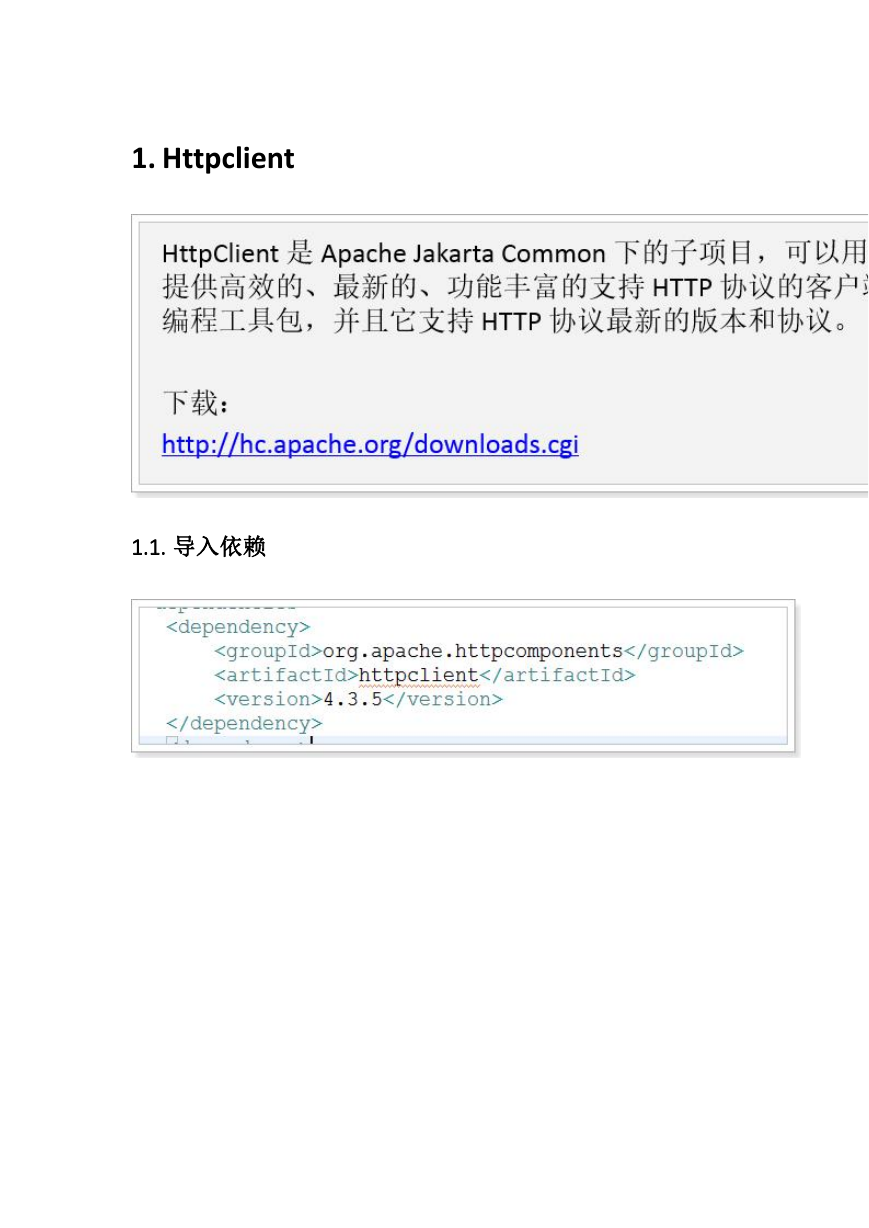Click the line beginning '提供高效的'
This screenshot has height=1228, width=869.
pyautogui.click(x=515, y=288)
